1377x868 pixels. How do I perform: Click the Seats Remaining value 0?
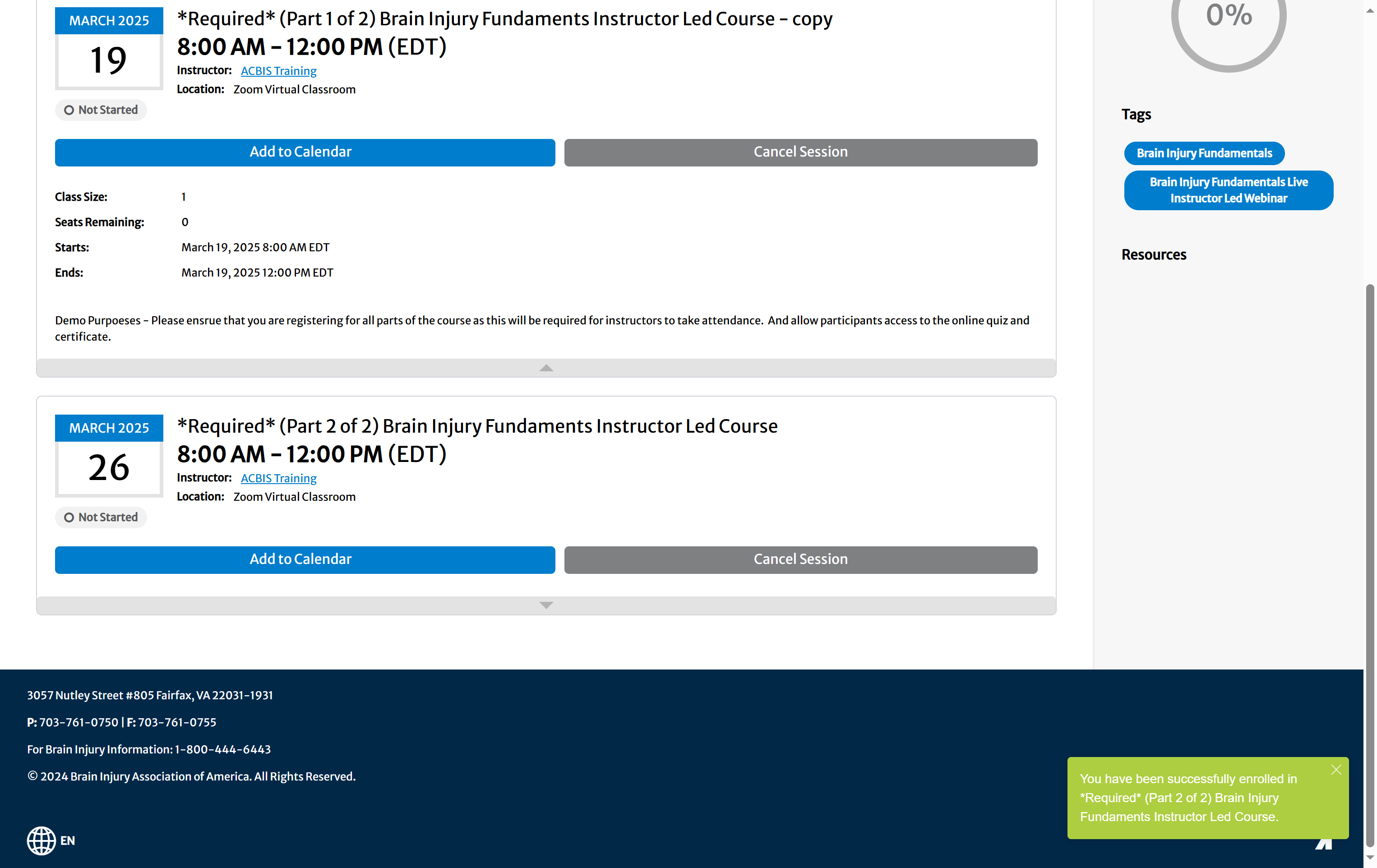[x=185, y=222]
